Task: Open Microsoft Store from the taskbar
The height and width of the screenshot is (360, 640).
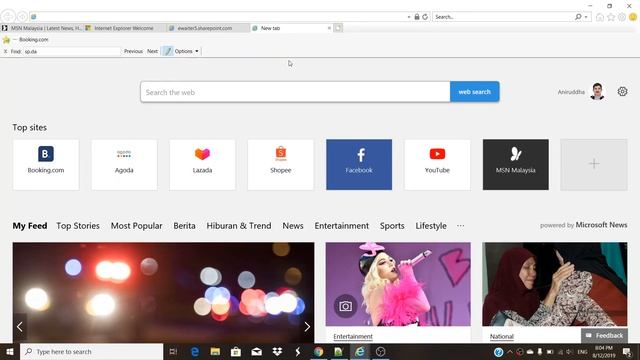Action: (x=236, y=351)
